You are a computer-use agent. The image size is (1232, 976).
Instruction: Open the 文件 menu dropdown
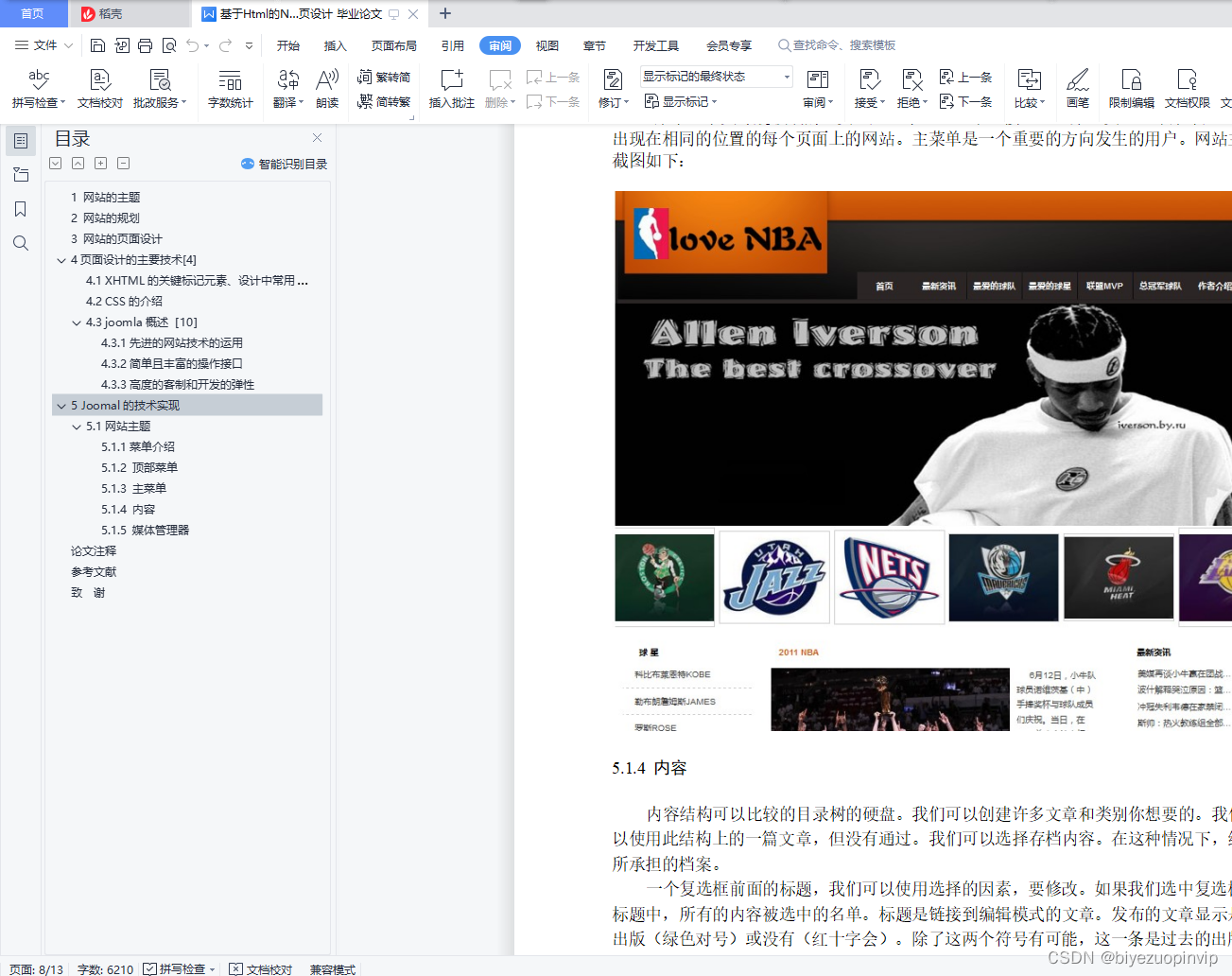coord(43,45)
